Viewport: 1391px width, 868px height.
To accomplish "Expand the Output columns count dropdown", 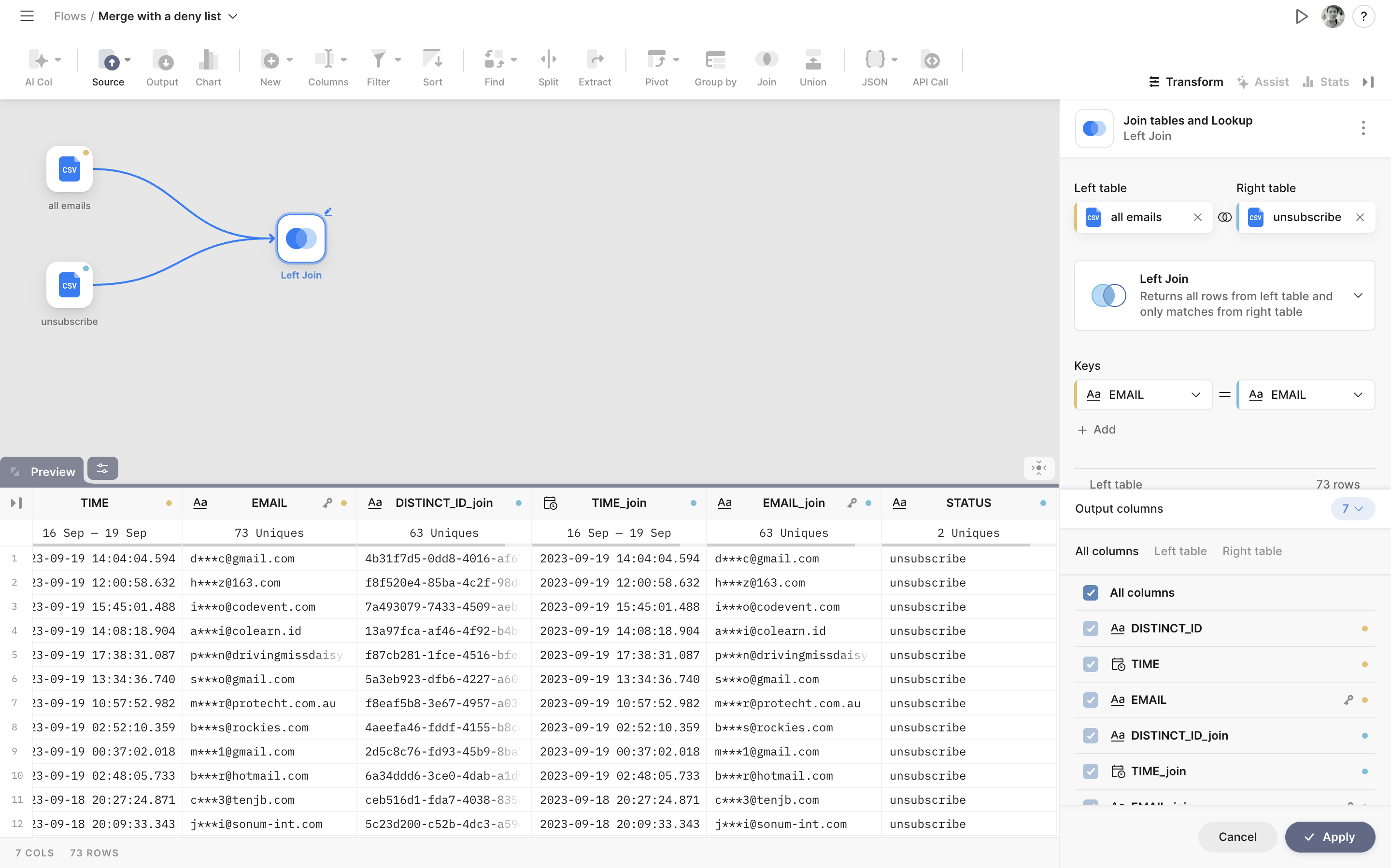I will (x=1352, y=509).
